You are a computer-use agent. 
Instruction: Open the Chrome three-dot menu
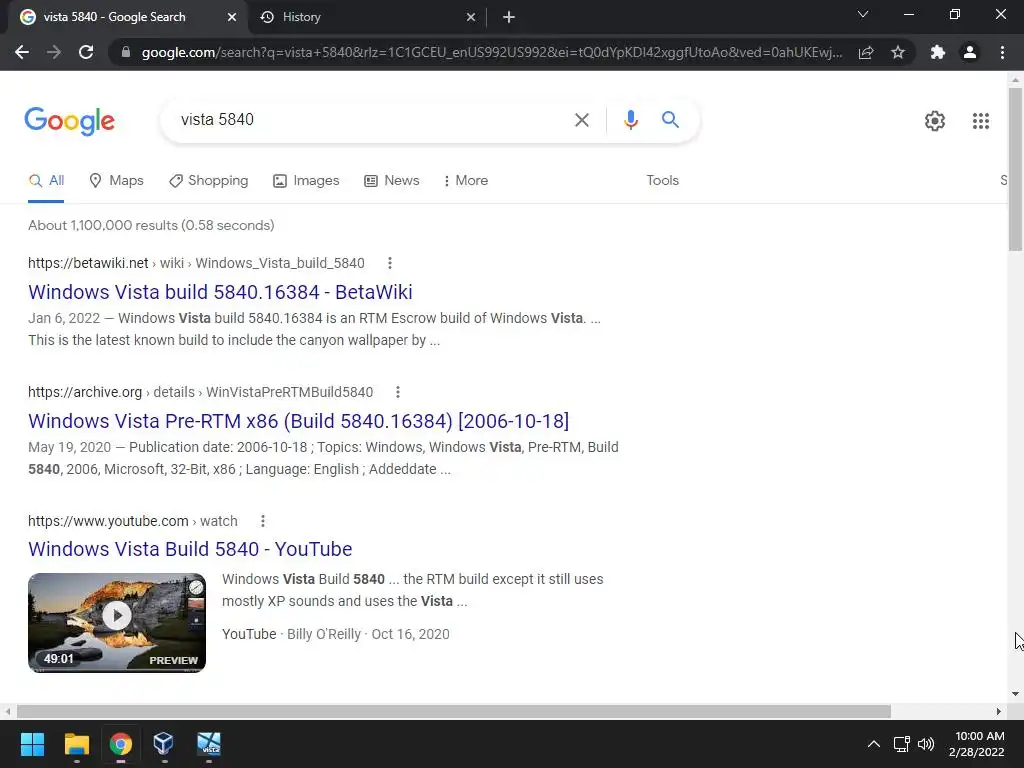point(1002,52)
